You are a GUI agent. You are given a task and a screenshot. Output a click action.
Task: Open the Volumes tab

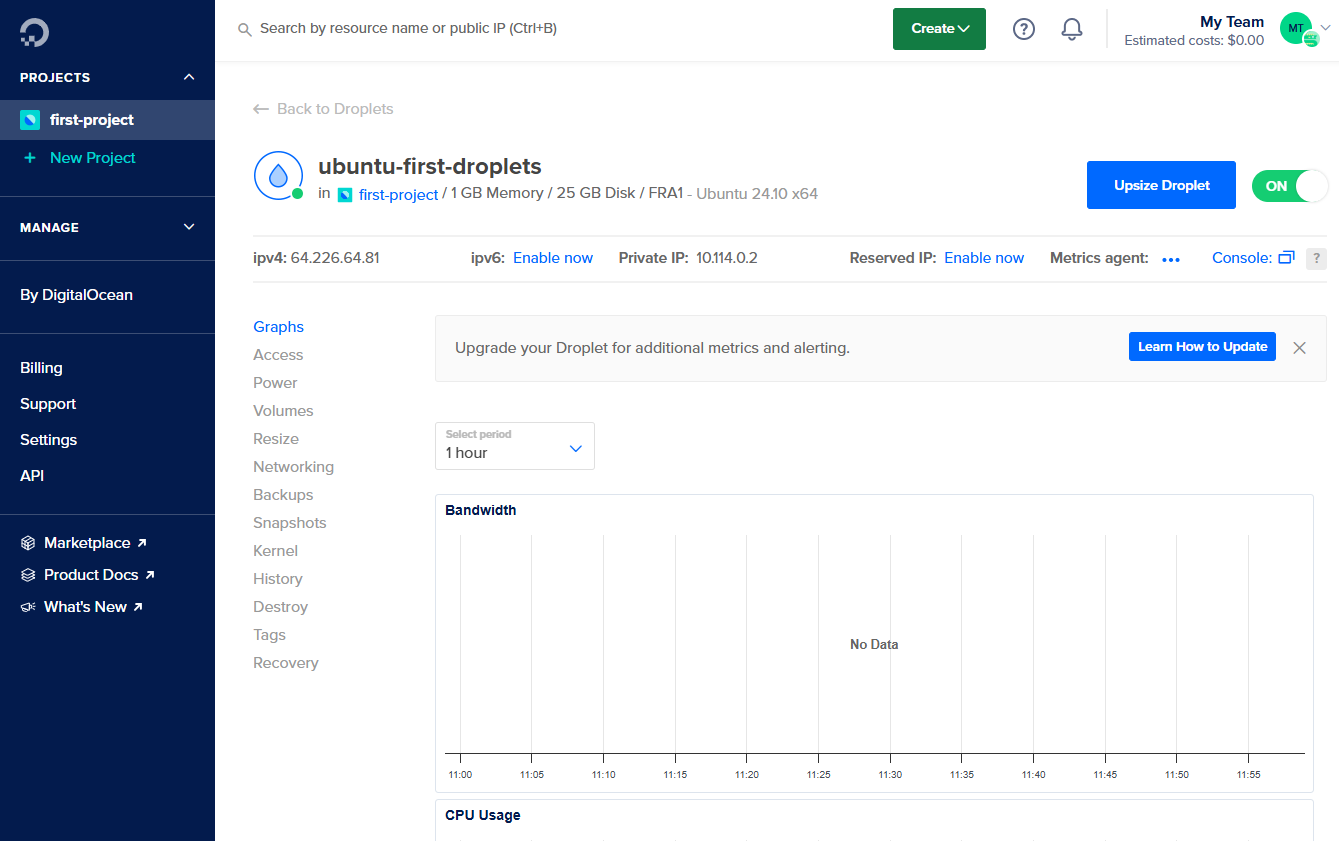click(283, 411)
